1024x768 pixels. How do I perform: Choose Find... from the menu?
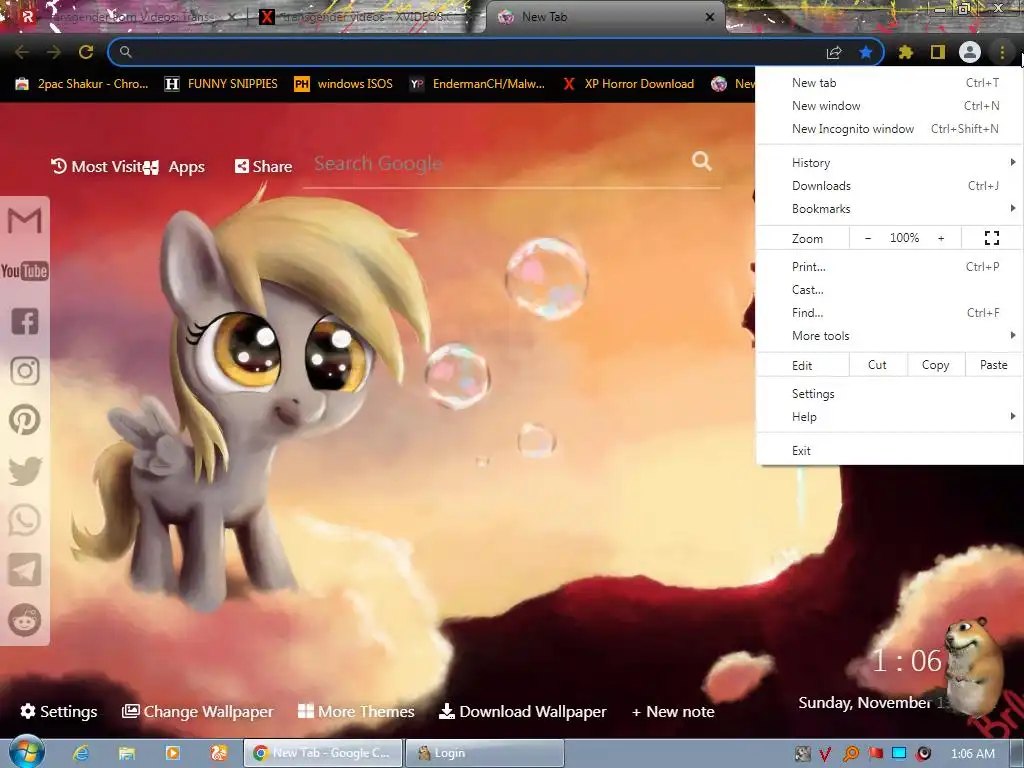click(889, 313)
